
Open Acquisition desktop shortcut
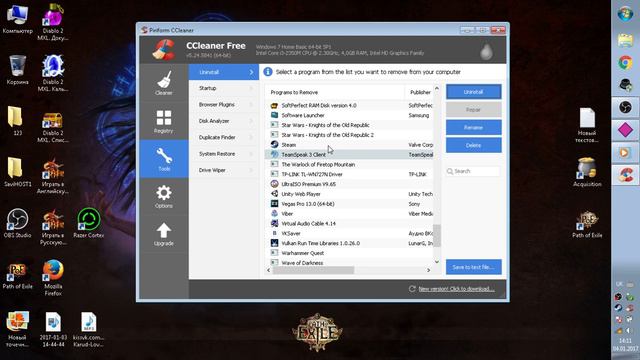pyautogui.click(x=587, y=172)
